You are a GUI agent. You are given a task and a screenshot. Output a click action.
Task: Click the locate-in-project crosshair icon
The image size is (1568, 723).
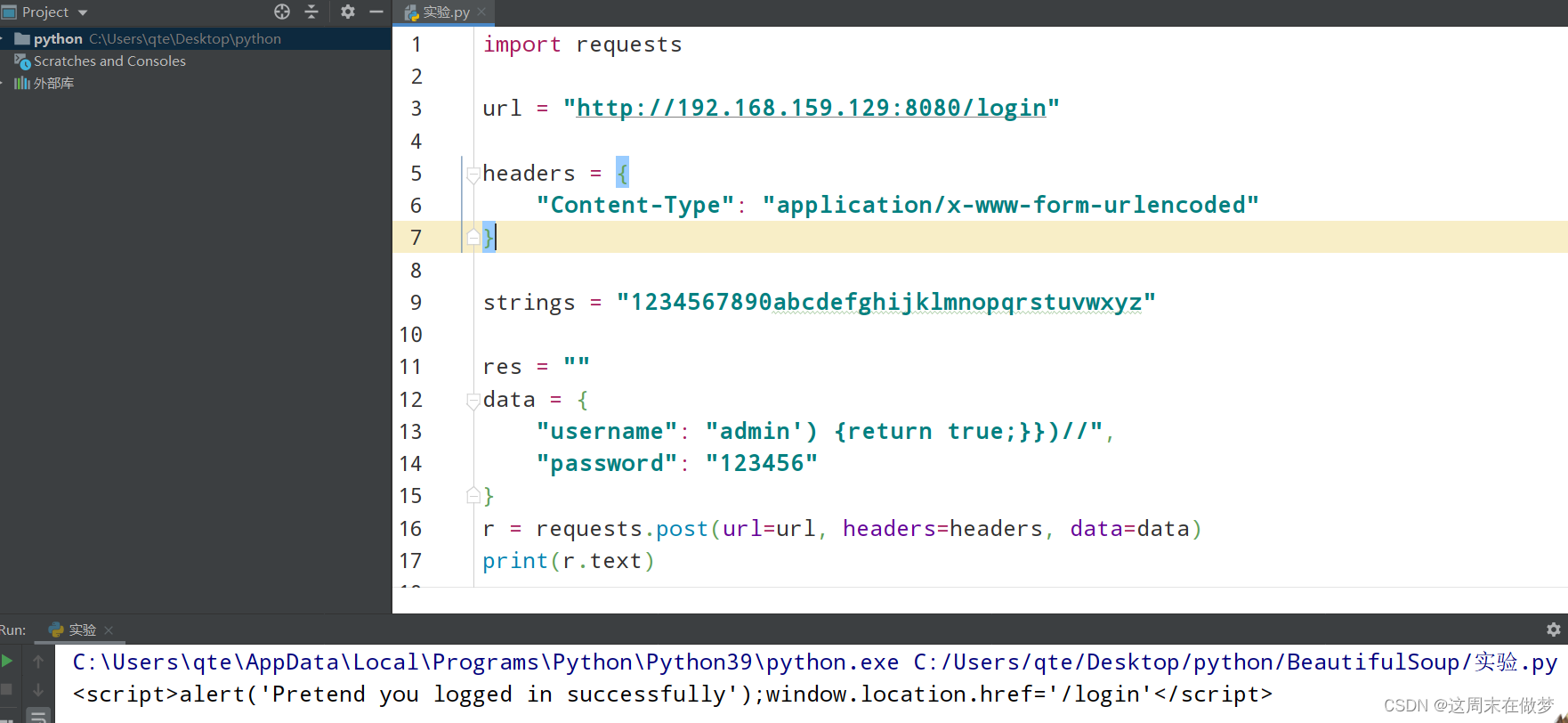coord(282,12)
